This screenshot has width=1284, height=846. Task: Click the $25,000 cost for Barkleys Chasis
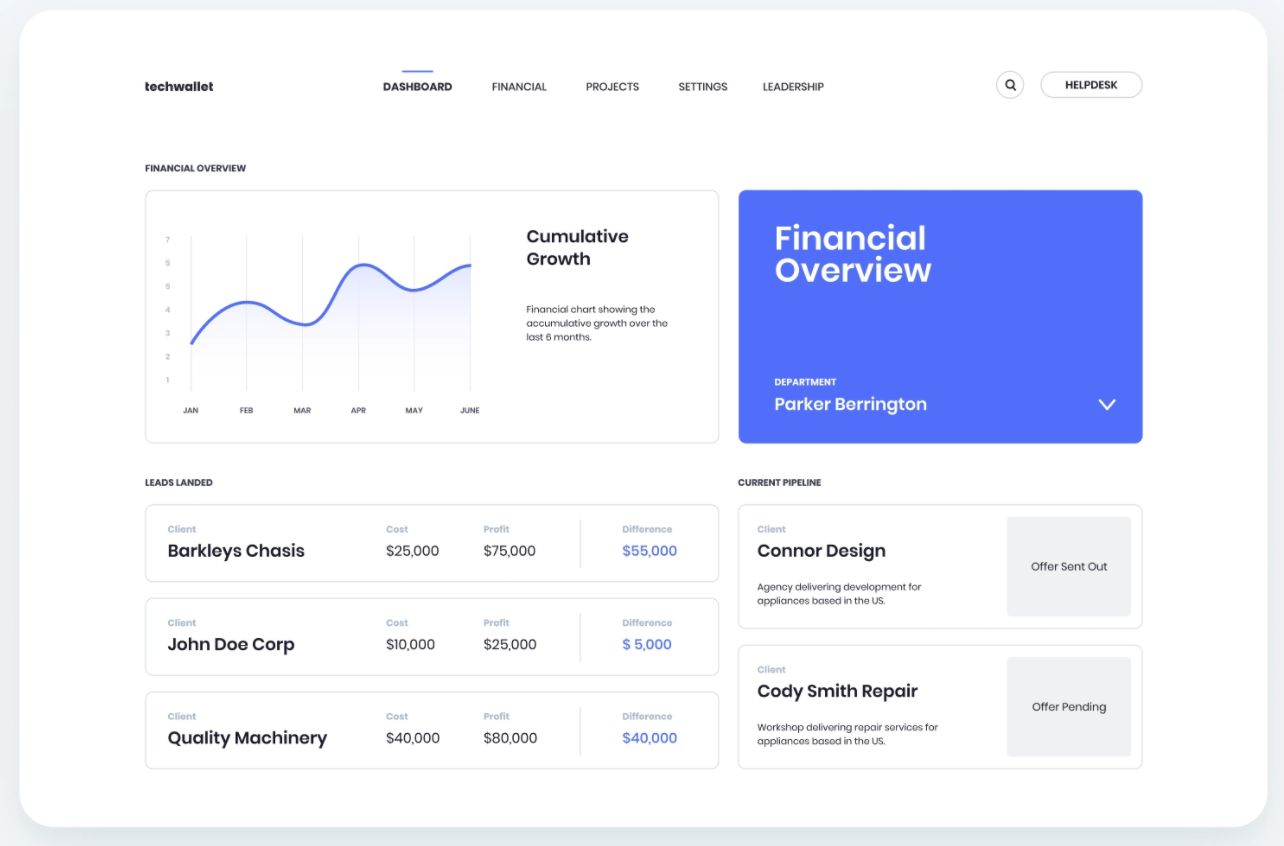(412, 551)
